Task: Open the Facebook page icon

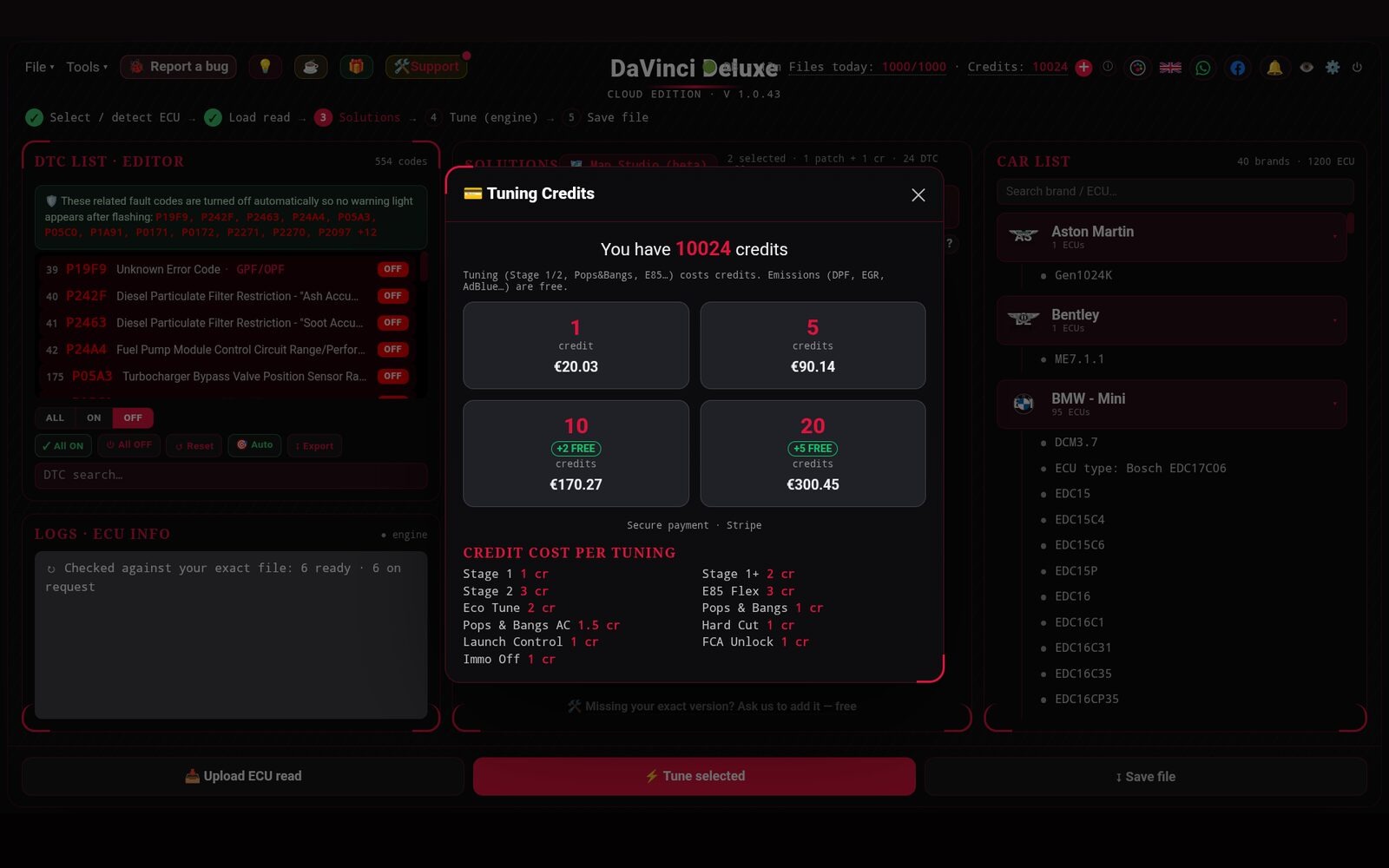Action: click(1237, 68)
